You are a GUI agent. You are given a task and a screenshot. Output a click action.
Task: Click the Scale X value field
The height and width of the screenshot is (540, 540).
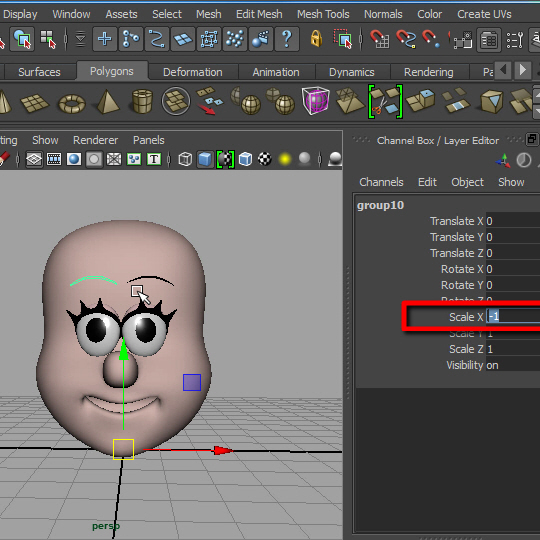[x=513, y=316]
